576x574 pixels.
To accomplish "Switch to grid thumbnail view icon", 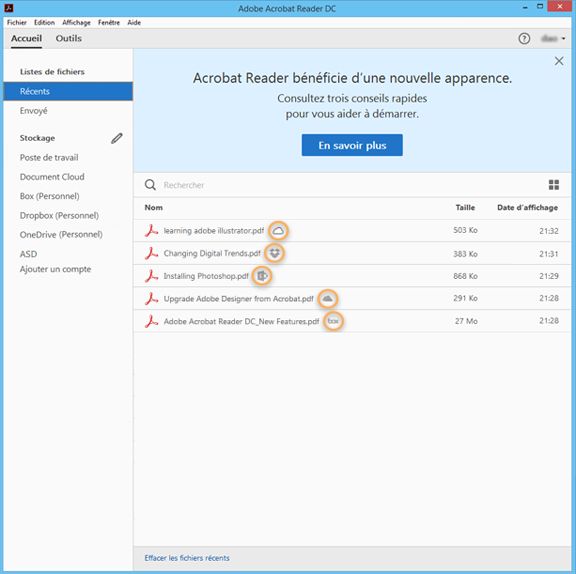I will (554, 185).
